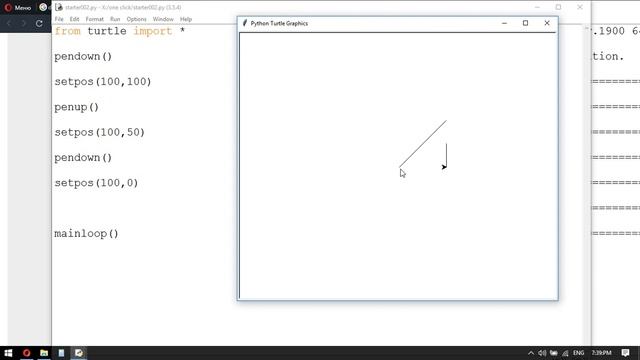The height and width of the screenshot is (360, 640).
Task: Maximize the Python Turtle Graphics window
Action: (x=525, y=23)
